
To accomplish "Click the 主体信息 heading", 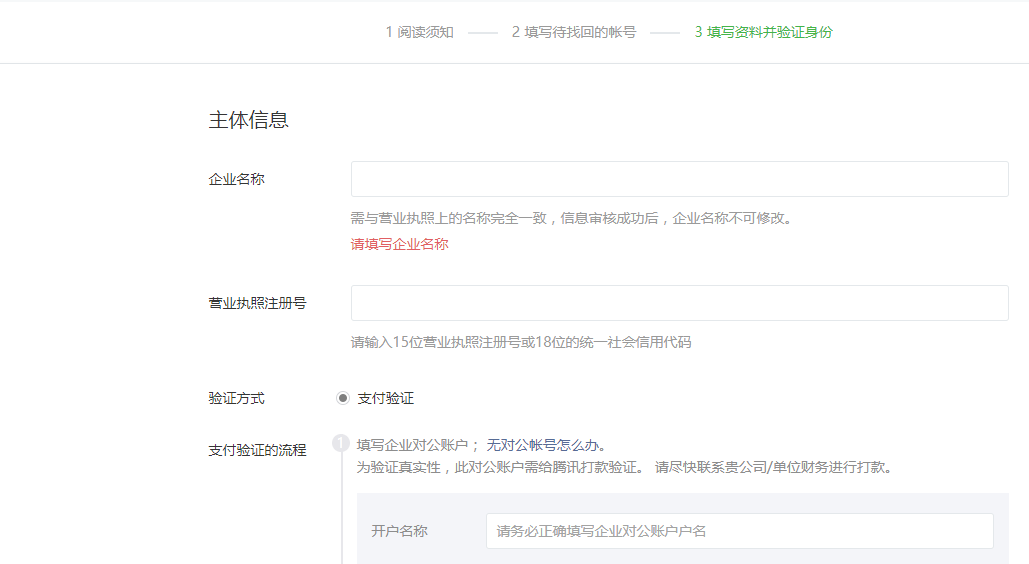I will [249, 119].
